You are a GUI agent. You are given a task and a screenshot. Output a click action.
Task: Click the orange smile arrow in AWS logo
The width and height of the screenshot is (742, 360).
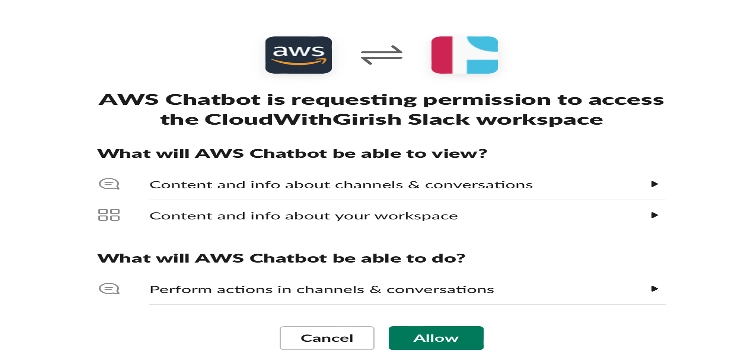coord(299,62)
